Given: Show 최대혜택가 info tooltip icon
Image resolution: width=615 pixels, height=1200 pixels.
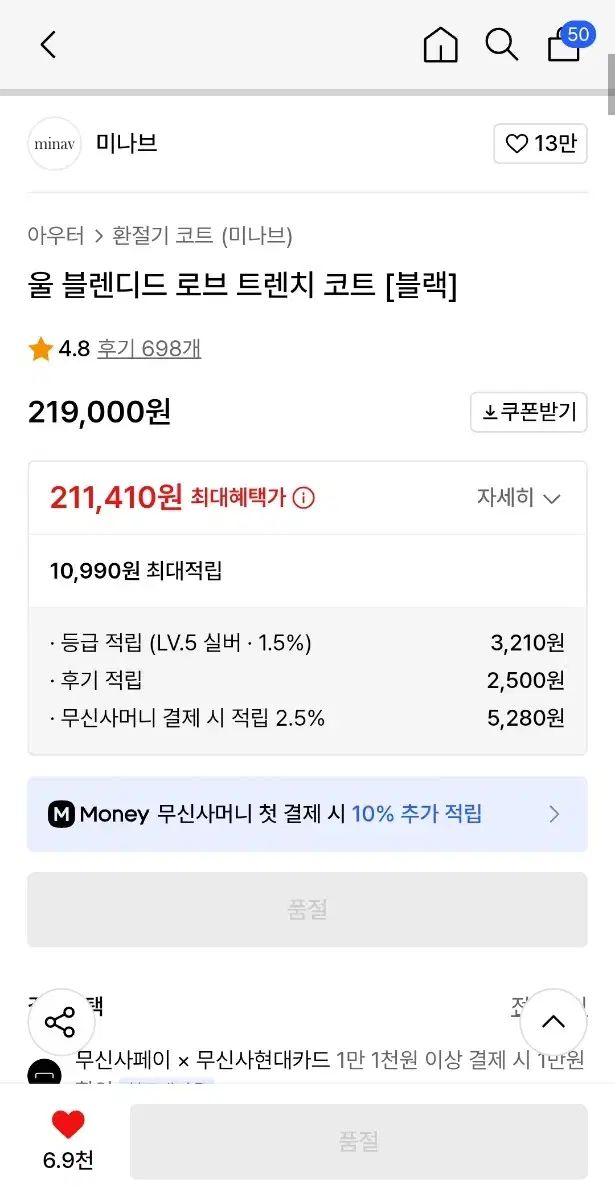Looking at the screenshot, I should pos(303,497).
